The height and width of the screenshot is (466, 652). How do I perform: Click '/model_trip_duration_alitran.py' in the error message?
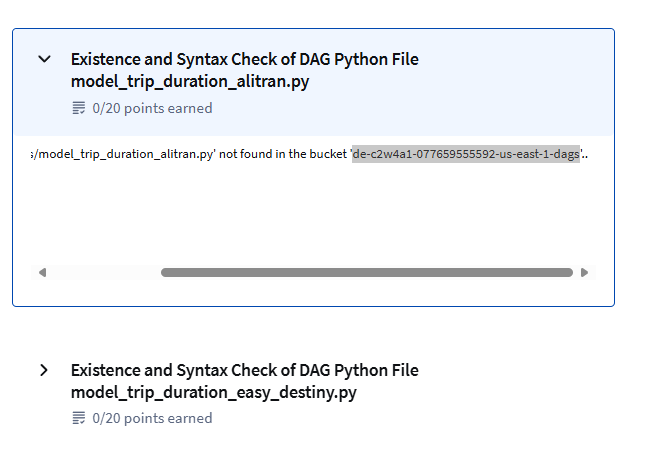(x=125, y=154)
